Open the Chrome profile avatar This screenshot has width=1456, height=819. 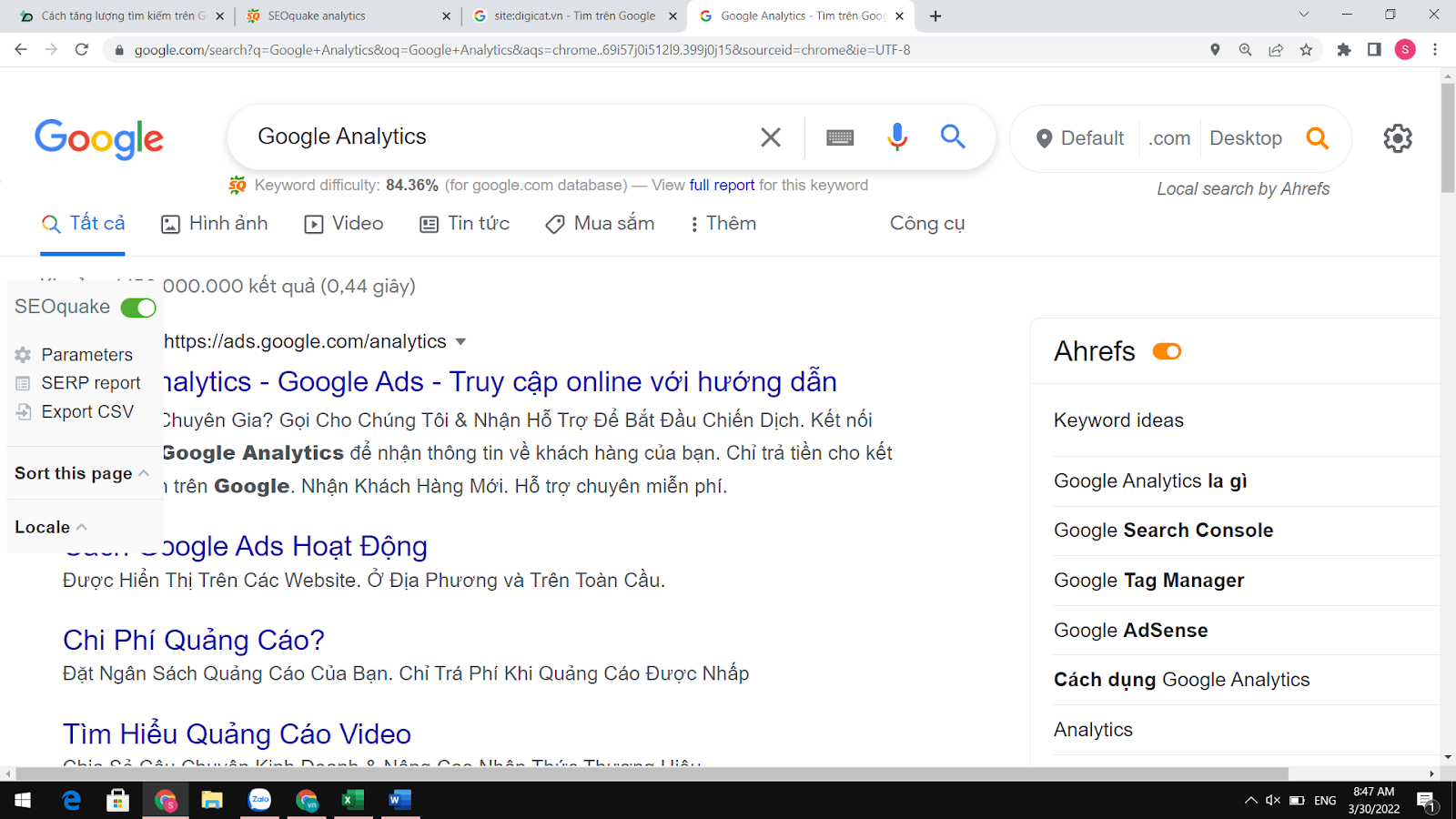pos(1405,50)
